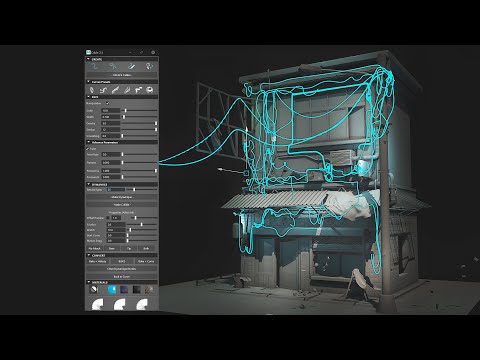Collapse the Advance Parameters section

[88, 142]
